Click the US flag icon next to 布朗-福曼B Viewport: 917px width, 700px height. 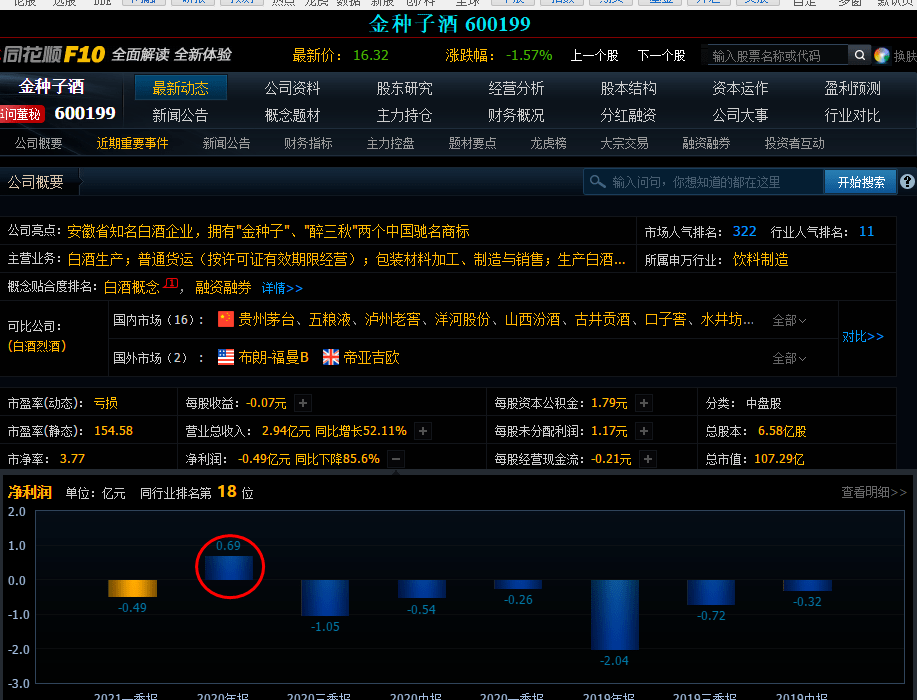click(x=226, y=357)
